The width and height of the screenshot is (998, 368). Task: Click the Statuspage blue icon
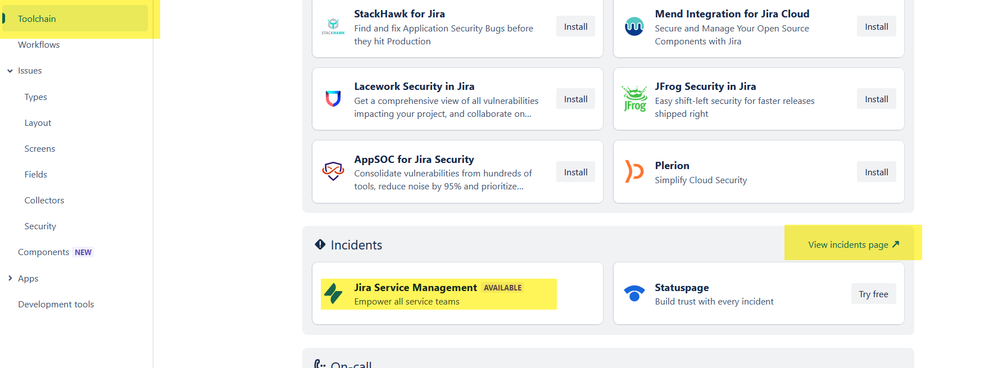(634, 294)
